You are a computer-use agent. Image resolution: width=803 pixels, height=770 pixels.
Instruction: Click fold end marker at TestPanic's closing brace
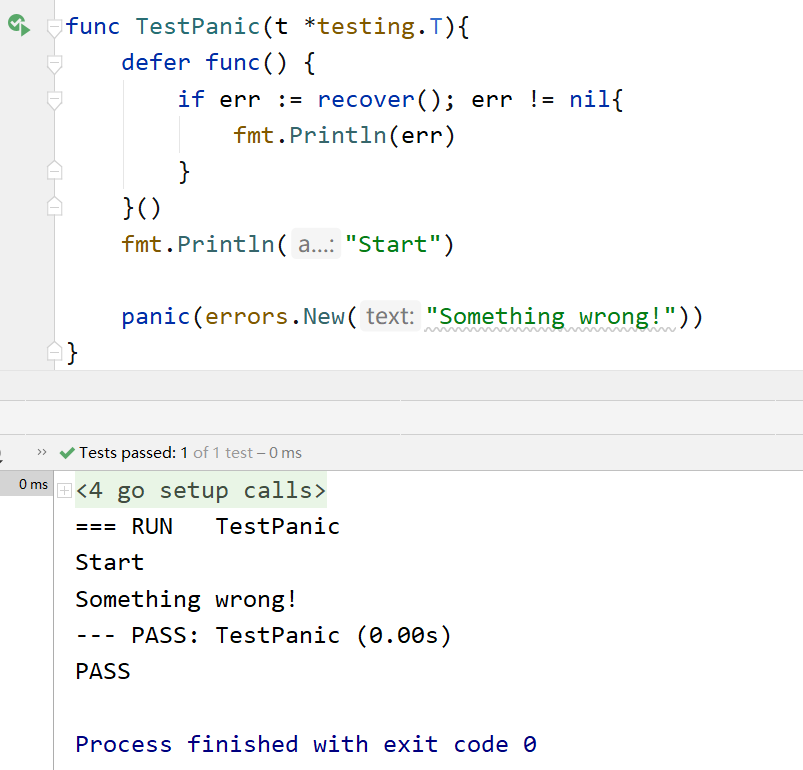[55, 352]
